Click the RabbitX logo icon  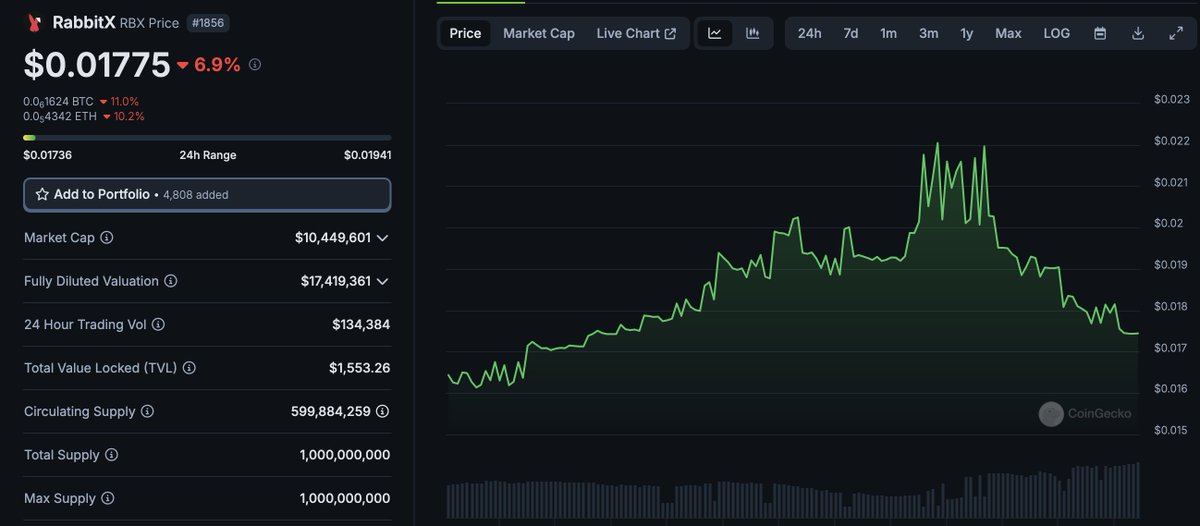(x=35, y=22)
